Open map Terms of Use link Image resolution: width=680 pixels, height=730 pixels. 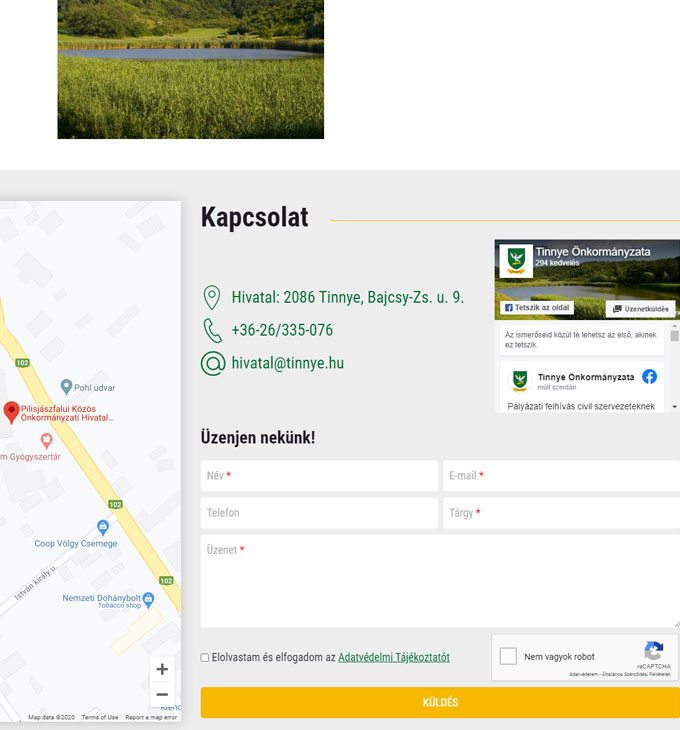pos(100,717)
